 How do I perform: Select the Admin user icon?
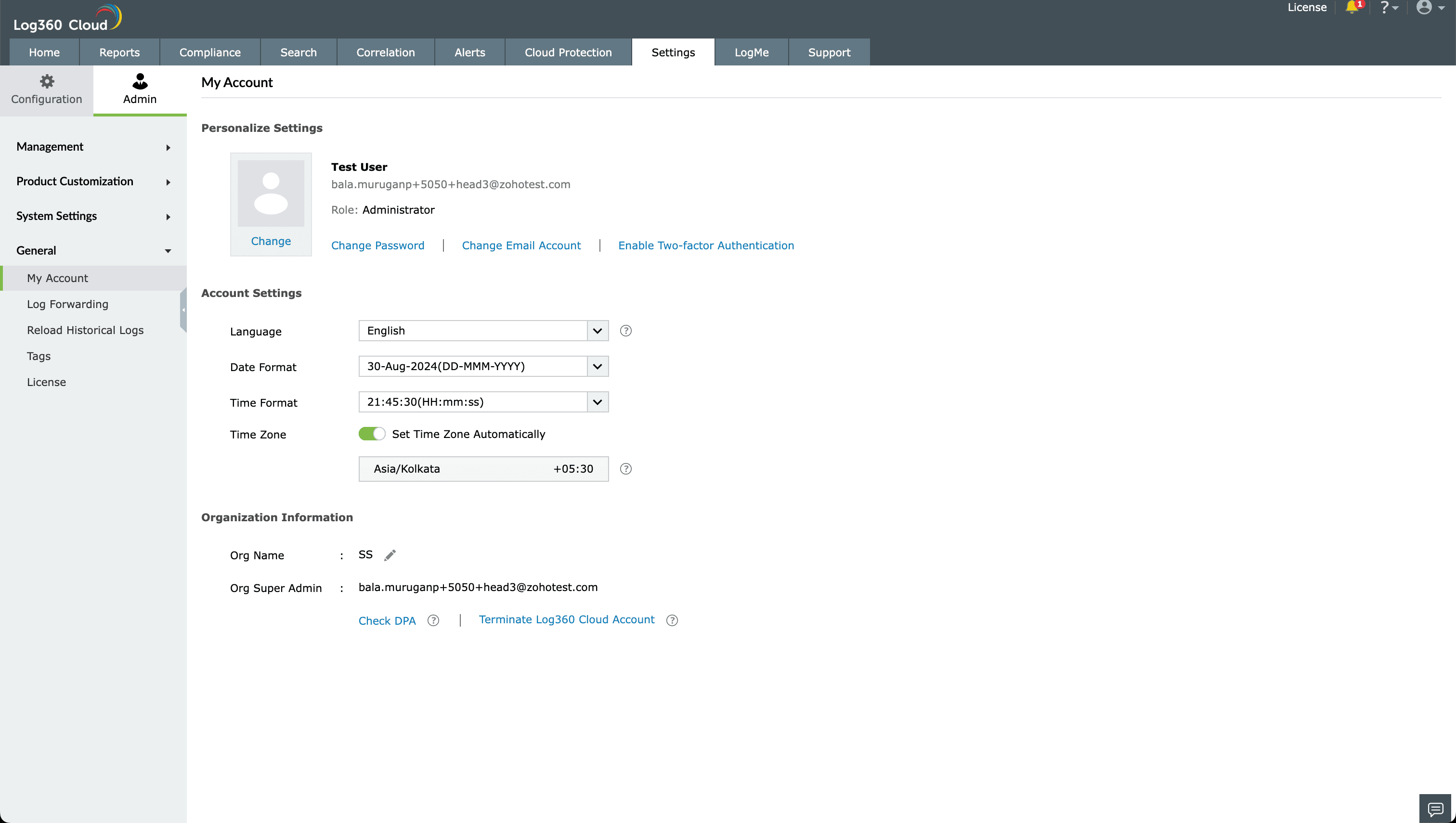[140, 90]
